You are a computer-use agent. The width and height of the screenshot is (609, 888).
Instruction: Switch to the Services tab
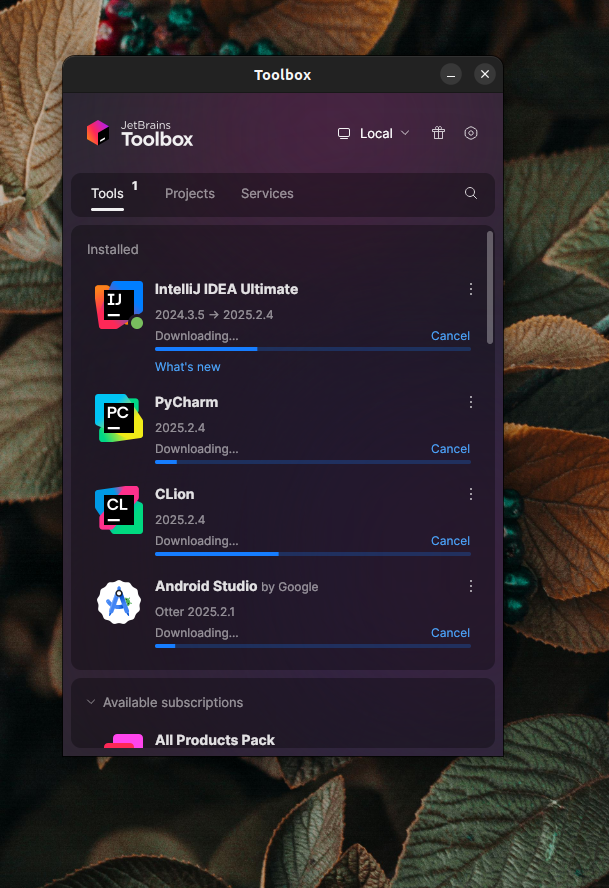pyautogui.click(x=267, y=194)
